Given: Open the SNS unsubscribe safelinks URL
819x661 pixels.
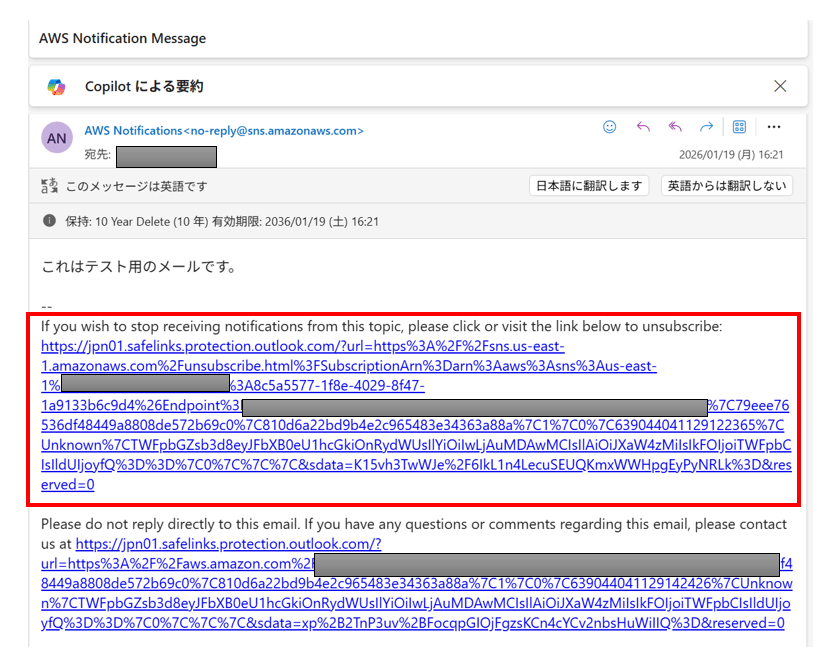Looking at the screenshot, I should tap(302, 347).
